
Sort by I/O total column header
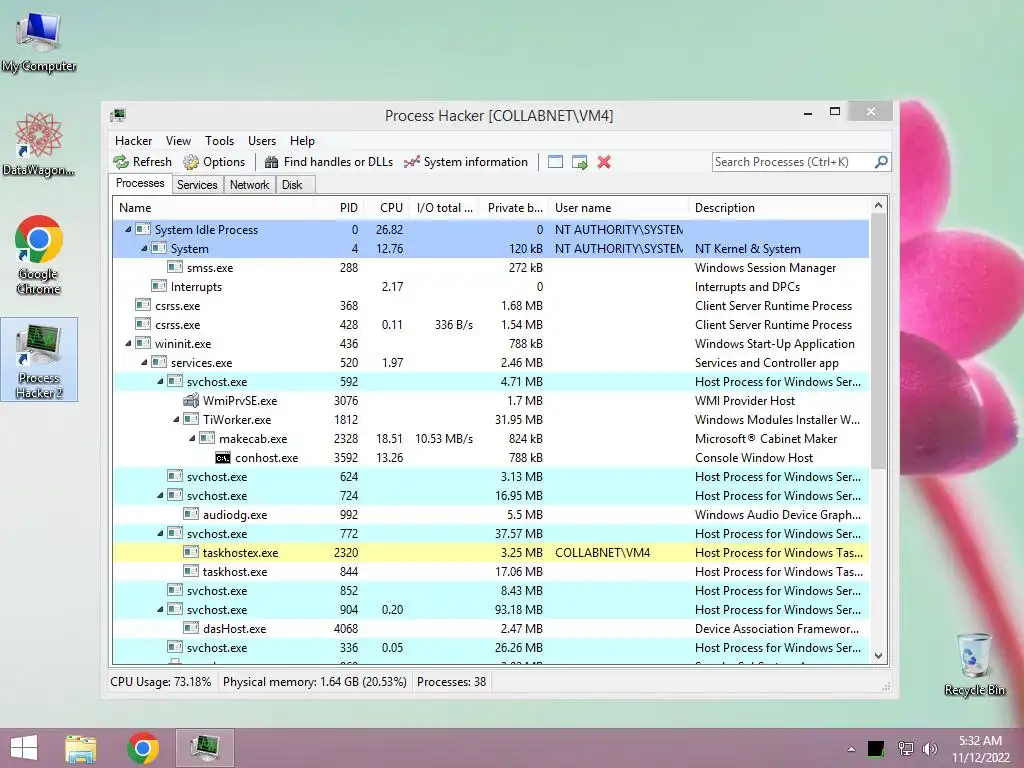[444, 208]
